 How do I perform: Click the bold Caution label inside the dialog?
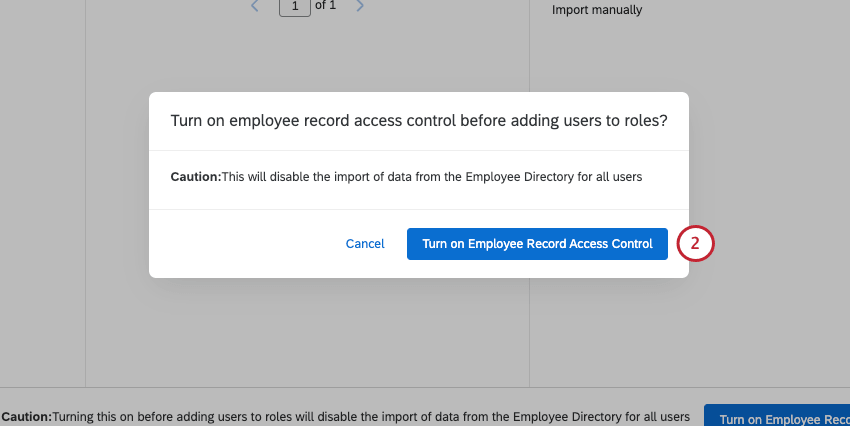(x=196, y=177)
